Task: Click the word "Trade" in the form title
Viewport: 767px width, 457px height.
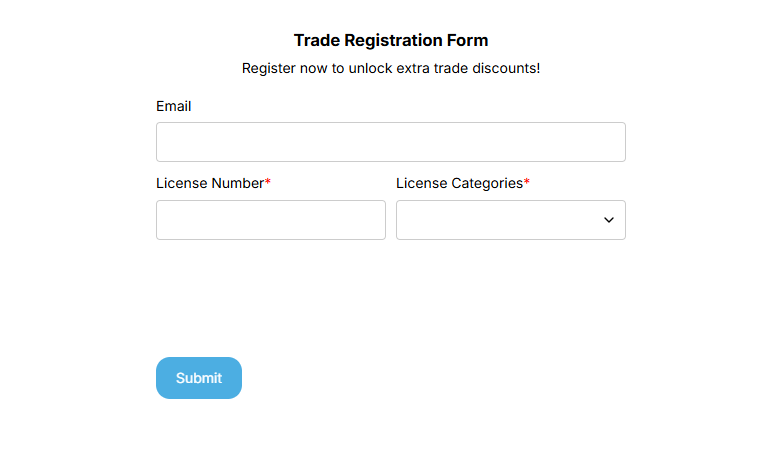Action: pyautogui.click(x=317, y=41)
